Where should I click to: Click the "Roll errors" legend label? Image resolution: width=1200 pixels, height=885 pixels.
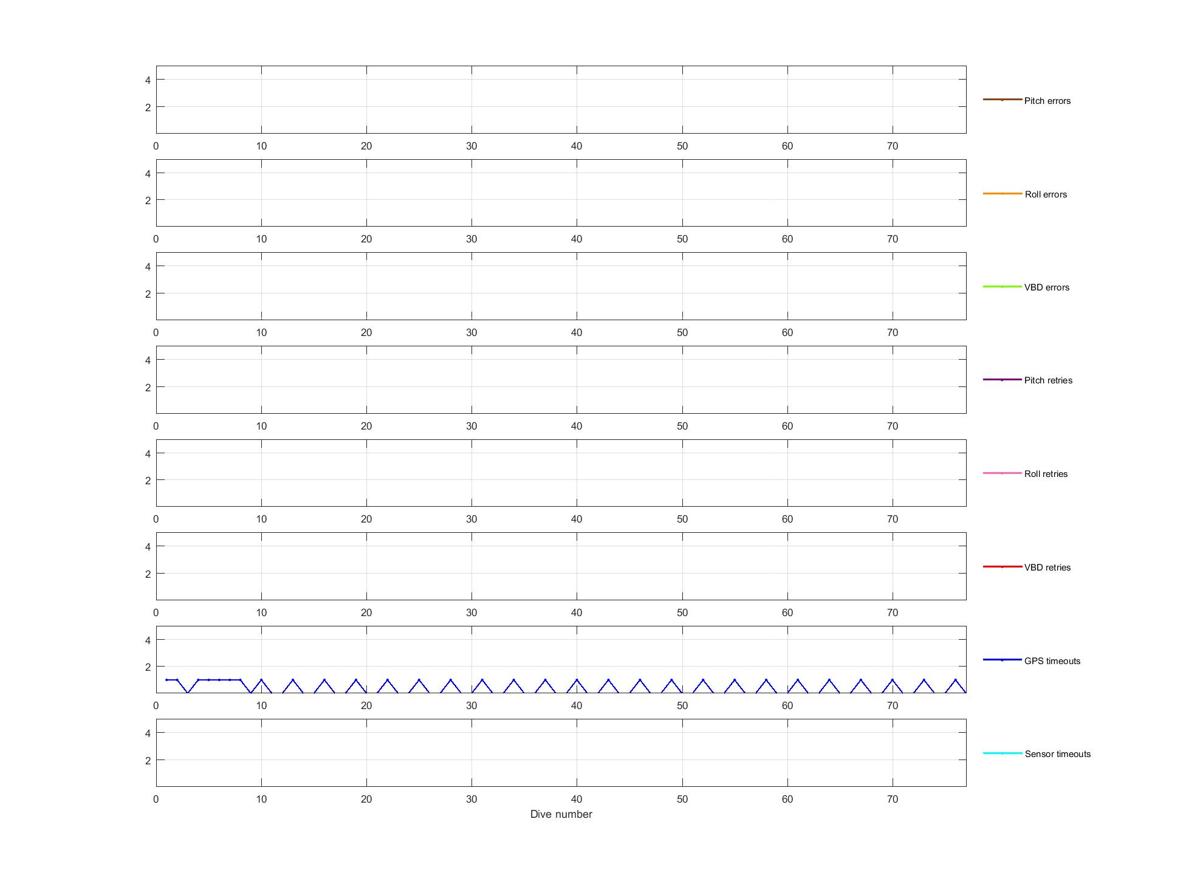tap(1045, 194)
